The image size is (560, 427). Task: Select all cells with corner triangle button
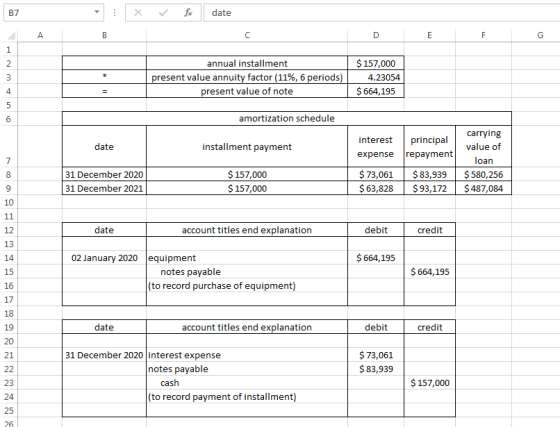11,35
